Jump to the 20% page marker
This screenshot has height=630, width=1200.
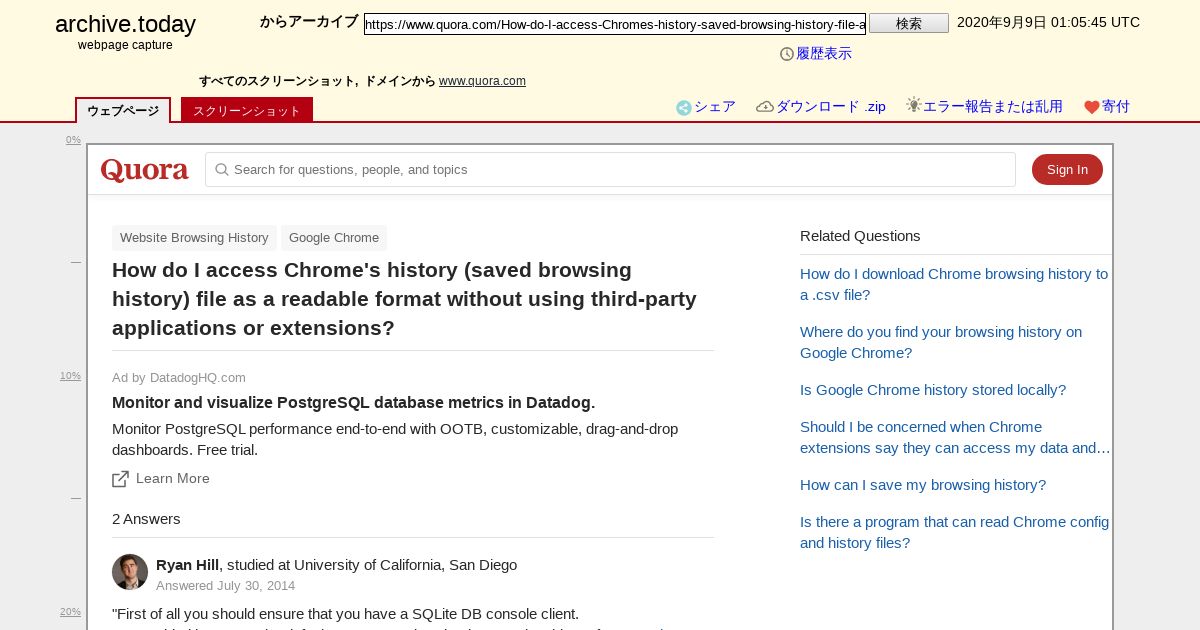tap(70, 612)
